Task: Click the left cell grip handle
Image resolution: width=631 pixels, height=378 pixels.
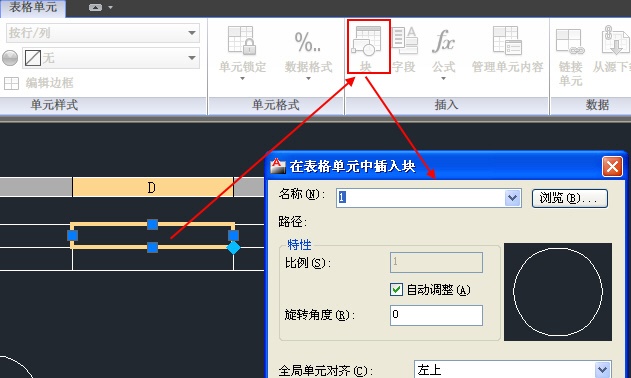Action: [x=72, y=235]
